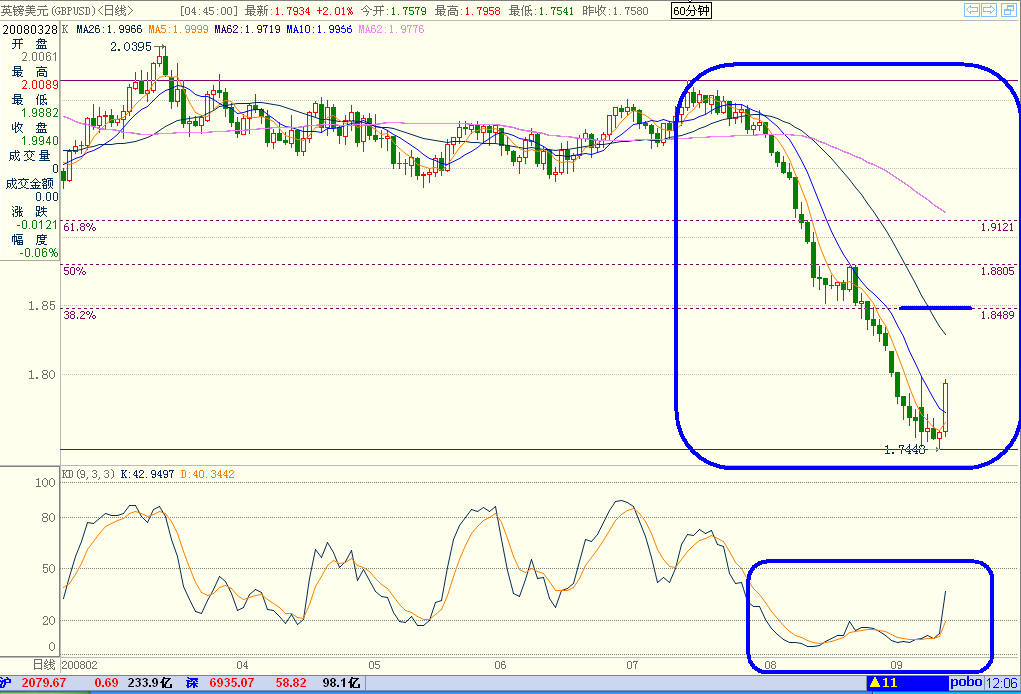
Task: Click the 1.7448 low price annotation
Action: click(x=904, y=449)
